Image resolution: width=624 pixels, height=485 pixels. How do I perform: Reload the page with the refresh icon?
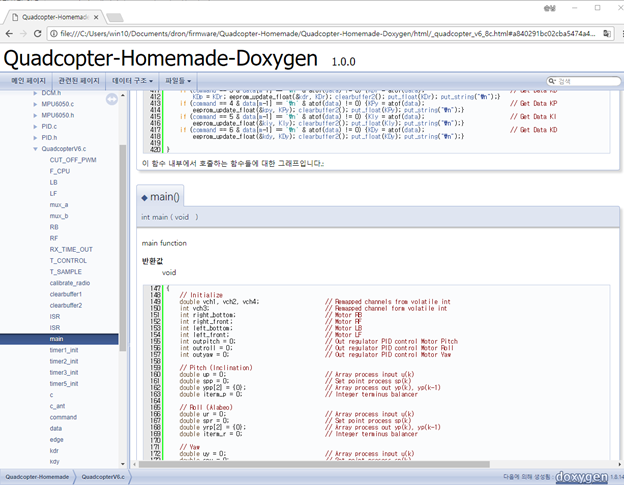coord(37,34)
